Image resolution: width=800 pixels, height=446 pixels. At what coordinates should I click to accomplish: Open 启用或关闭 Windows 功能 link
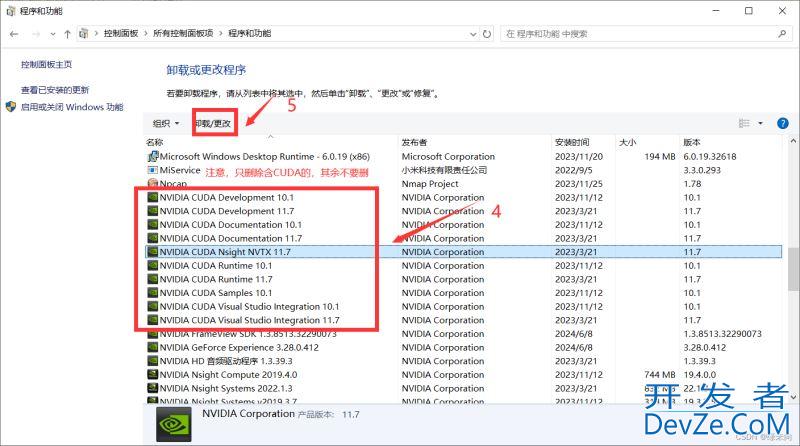click(72, 107)
